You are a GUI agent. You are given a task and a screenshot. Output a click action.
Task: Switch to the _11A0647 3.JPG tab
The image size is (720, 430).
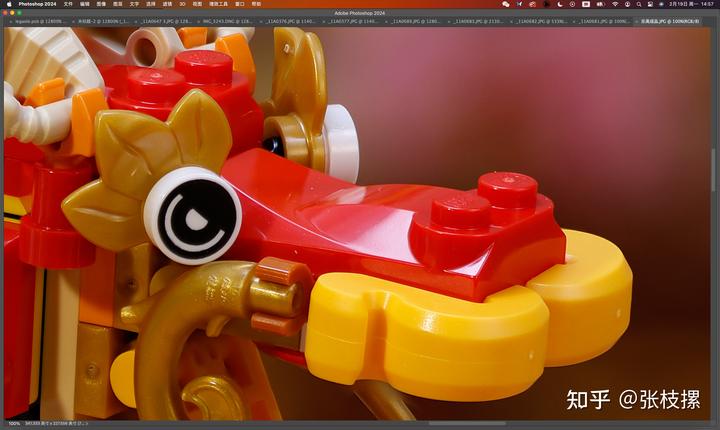[x=166, y=21]
